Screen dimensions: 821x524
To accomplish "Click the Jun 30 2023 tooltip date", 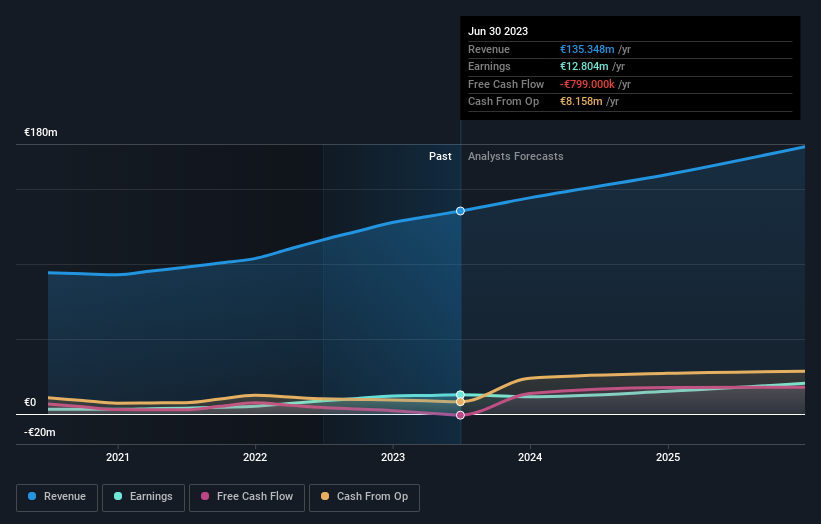I will pos(498,31).
